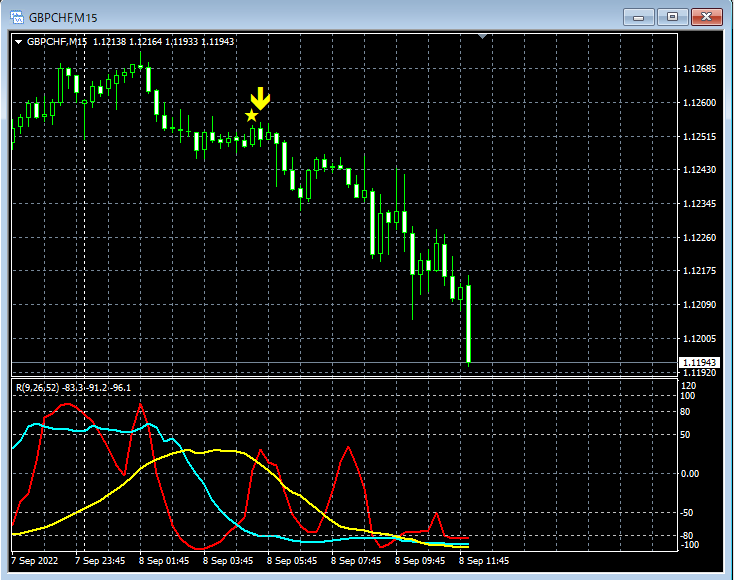Viewport: 735px width, 580px height.
Task: Click the time label 7 Sep 2022
Action: pyautogui.click(x=35, y=561)
